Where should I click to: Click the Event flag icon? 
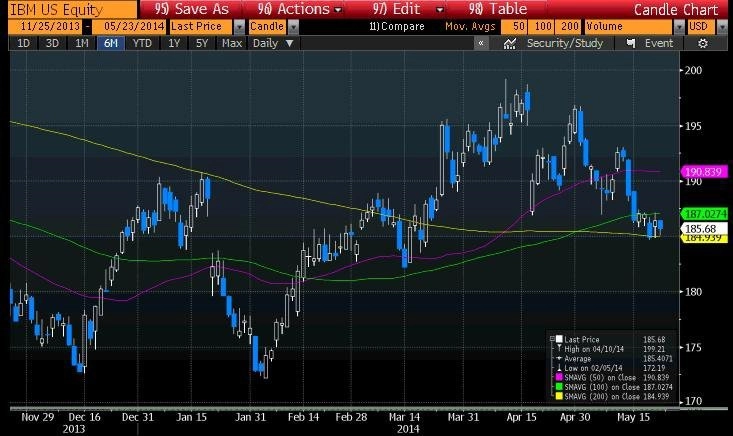(631, 43)
